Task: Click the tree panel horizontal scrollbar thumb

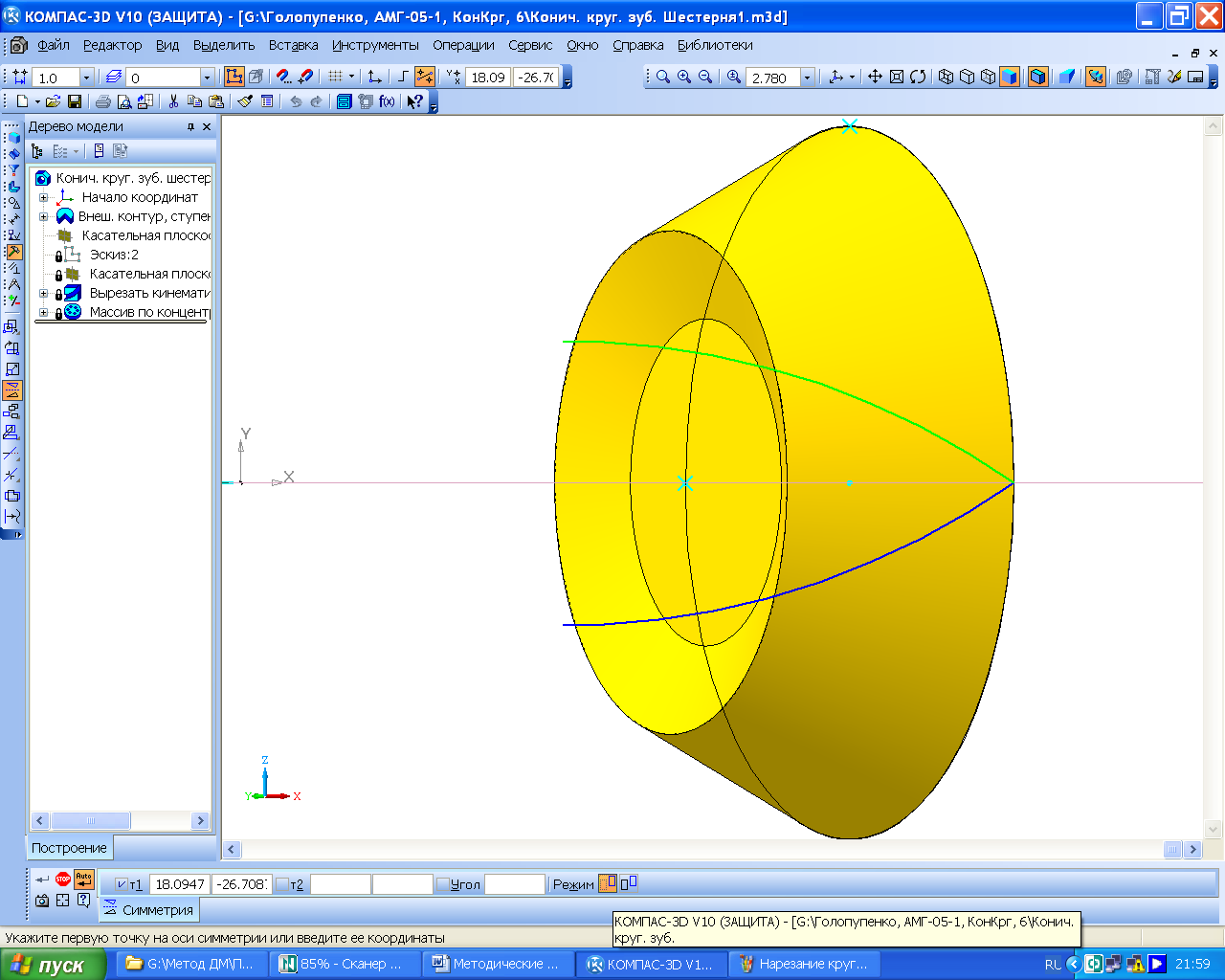Action: (x=90, y=821)
